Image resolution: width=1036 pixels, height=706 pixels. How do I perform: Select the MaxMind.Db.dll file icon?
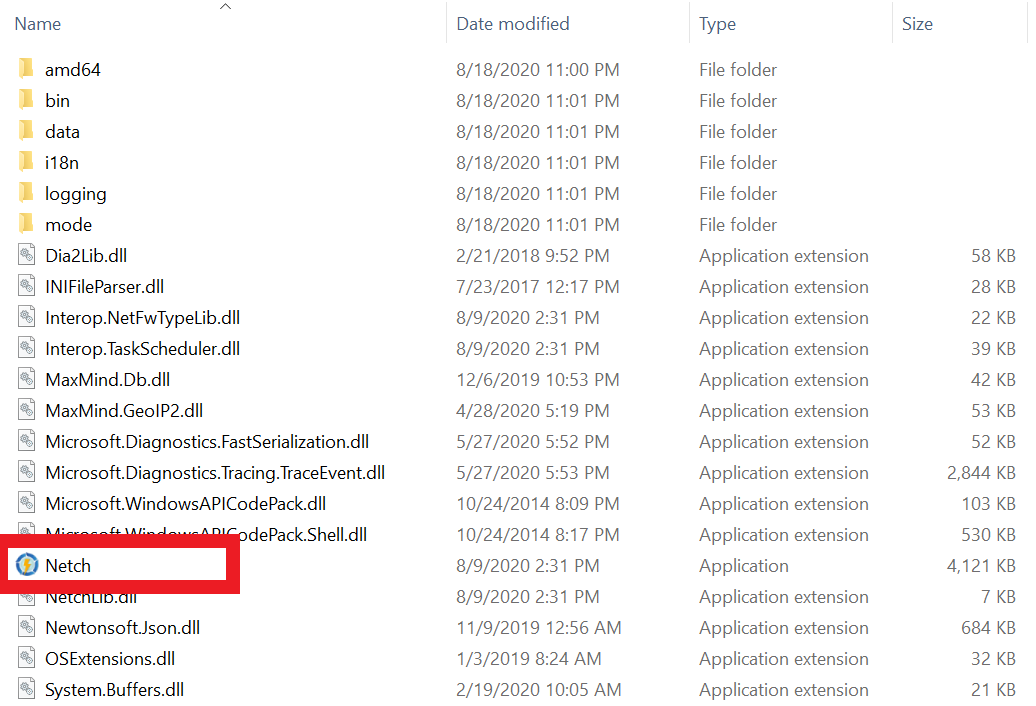pyautogui.click(x=27, y=380)
